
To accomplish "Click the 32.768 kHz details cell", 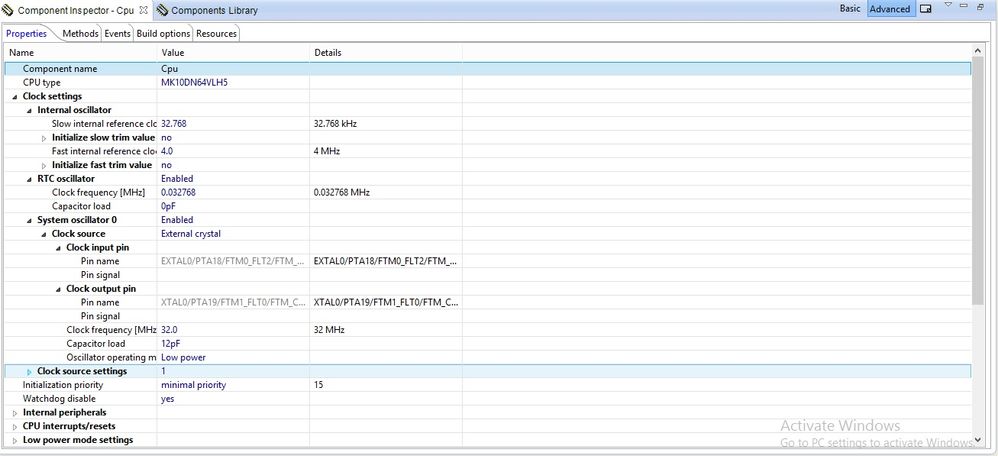I will coord(386,124).
